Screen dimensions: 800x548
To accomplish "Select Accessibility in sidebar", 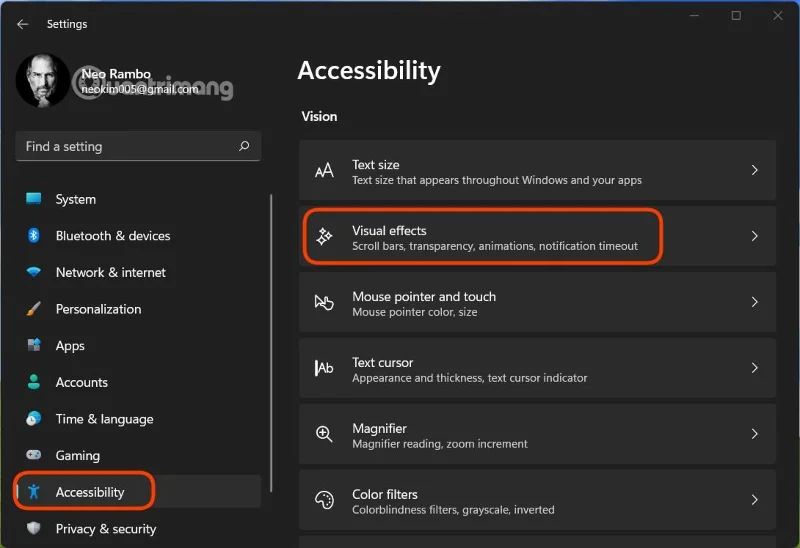I will [138, 491].
